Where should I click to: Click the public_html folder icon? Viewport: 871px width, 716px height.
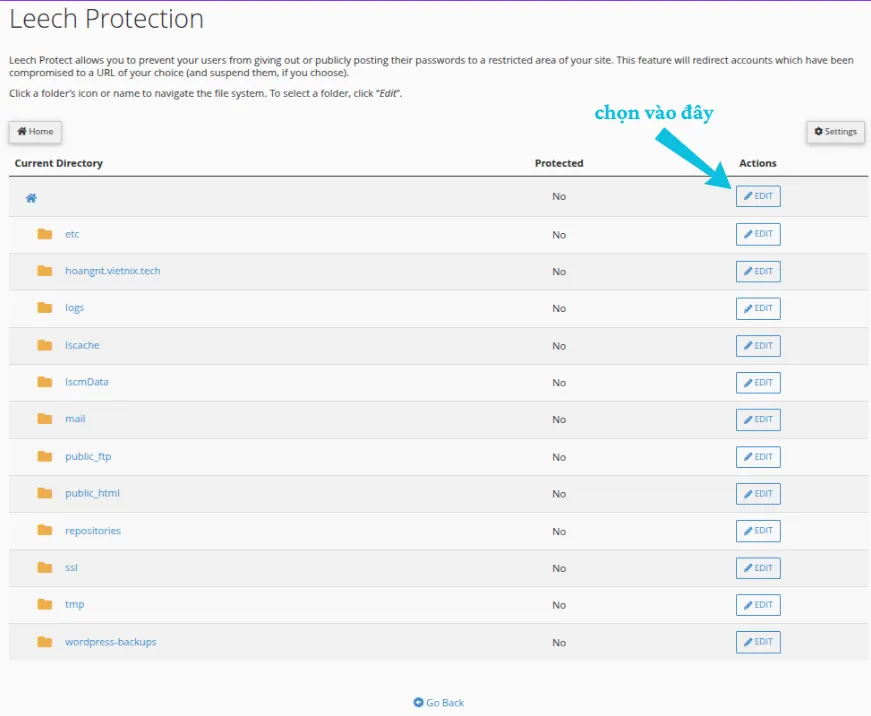[x=44, y=493]
